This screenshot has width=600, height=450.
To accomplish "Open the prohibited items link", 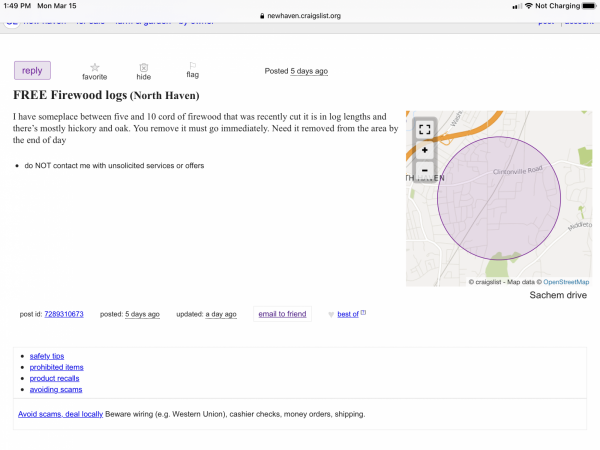I will click(x=56, y=367).
